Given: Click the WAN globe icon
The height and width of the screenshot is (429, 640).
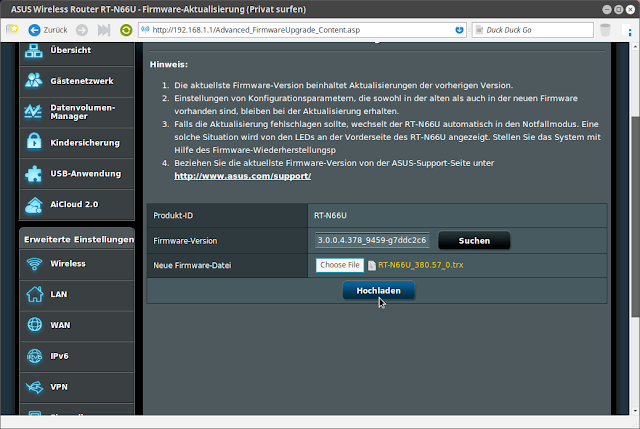Looking at the screenshot, I should [x=35, y=325].
